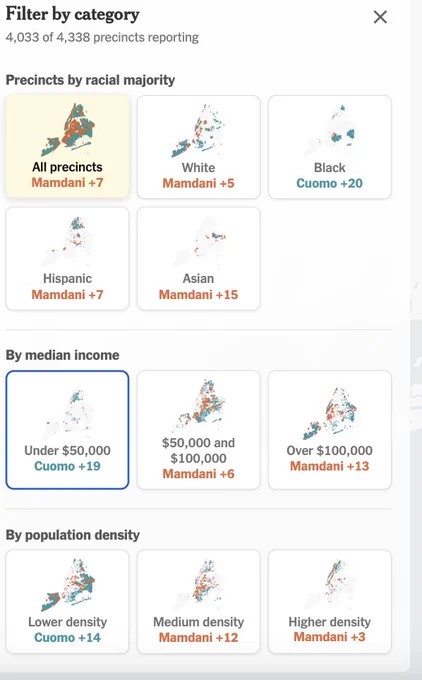
Task: Choose the Asian precincts card
Action: click(199, 258)
